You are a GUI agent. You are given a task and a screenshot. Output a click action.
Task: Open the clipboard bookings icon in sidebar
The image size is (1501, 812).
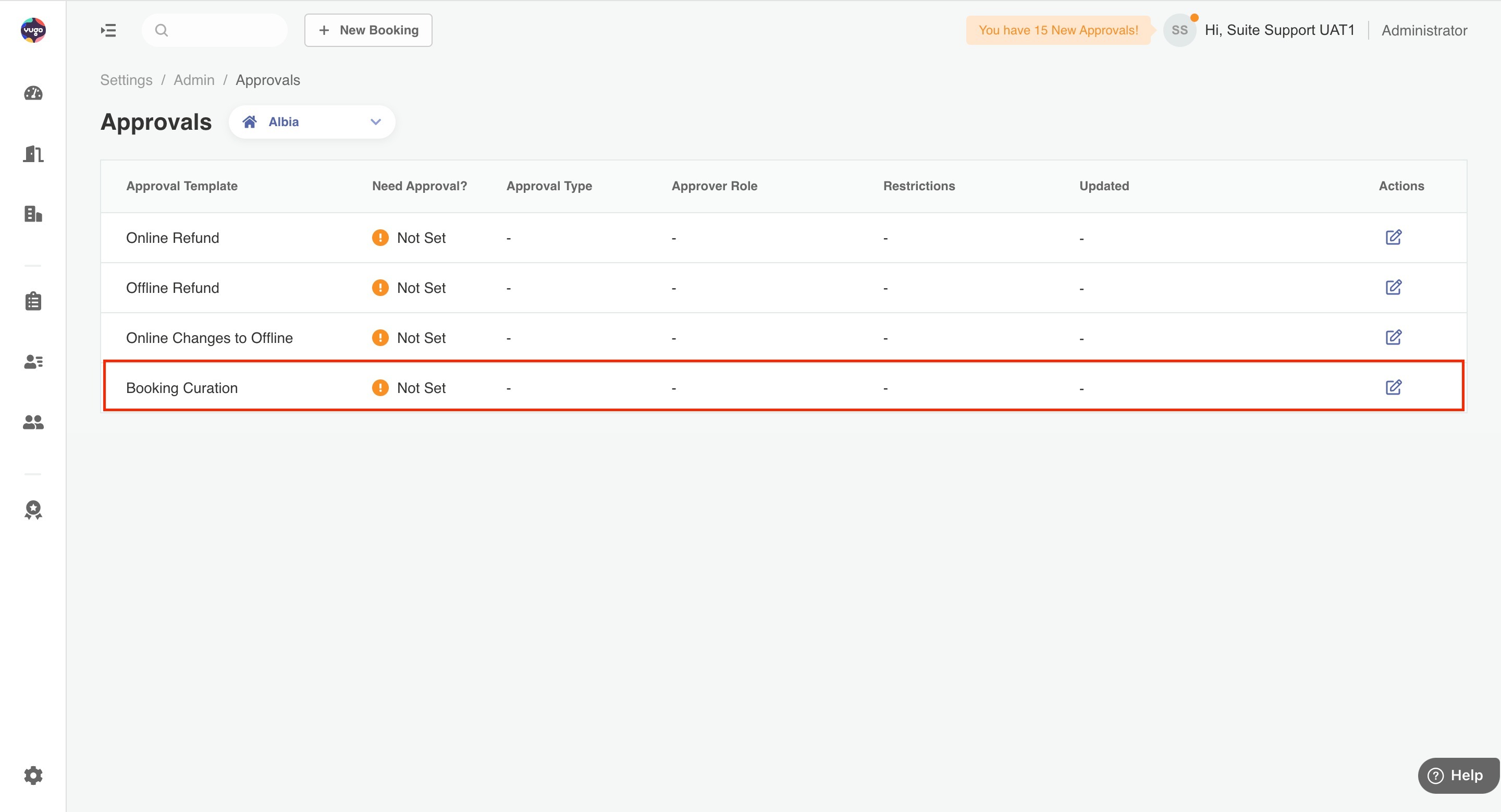click(x=33, y=301)
